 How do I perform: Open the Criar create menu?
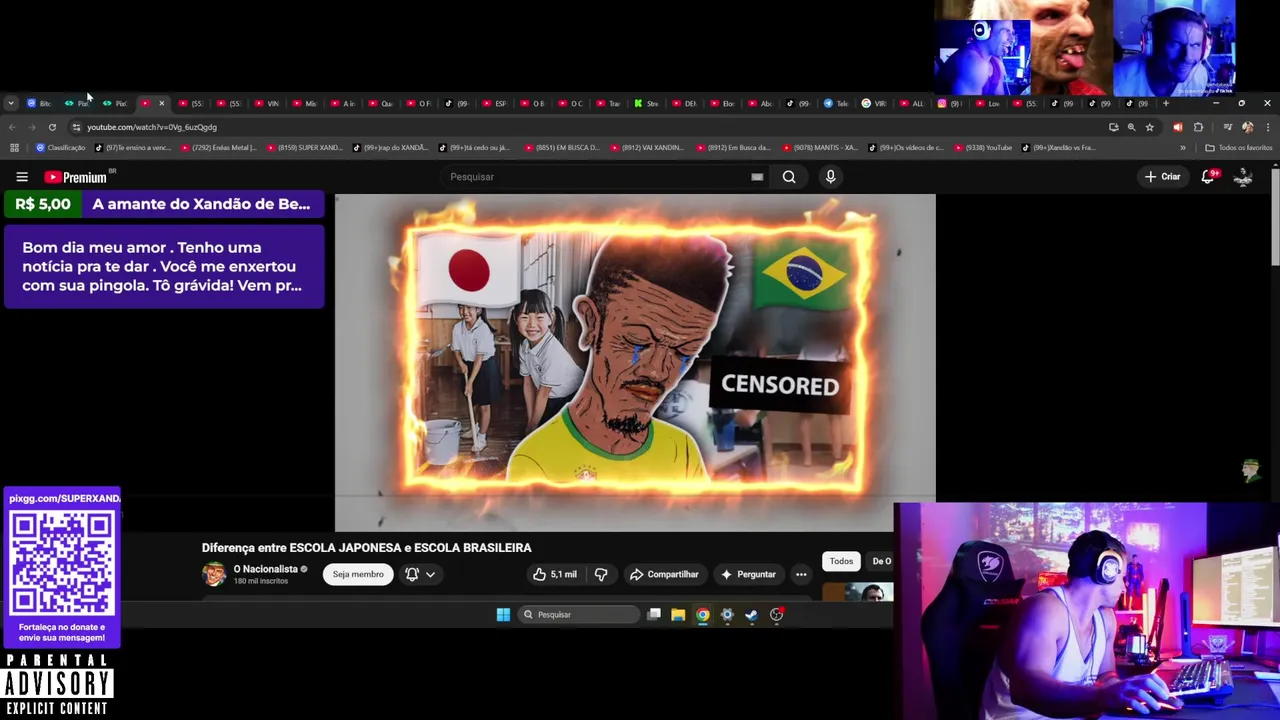click(1163, 177)
